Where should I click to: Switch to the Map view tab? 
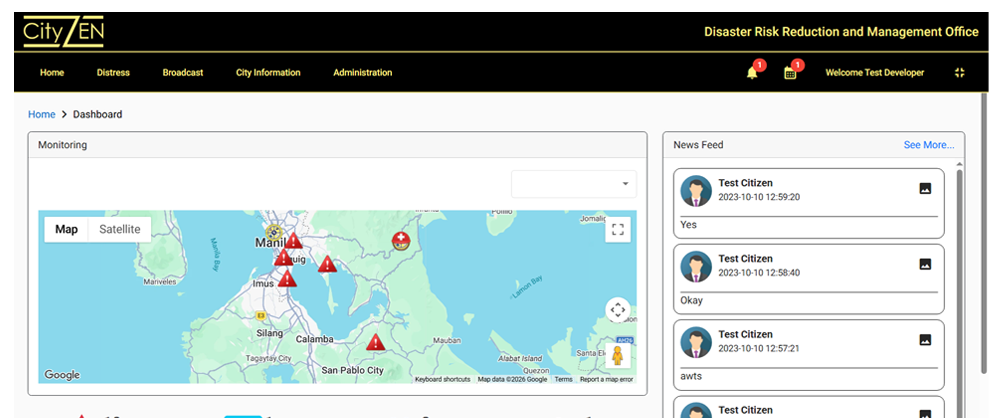click(66, 230)
